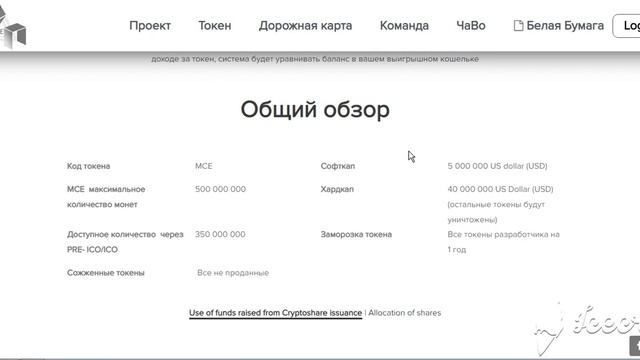
Task: Click the 350 000 000 value
Action: pyautogui.click(x=220, y=234)
